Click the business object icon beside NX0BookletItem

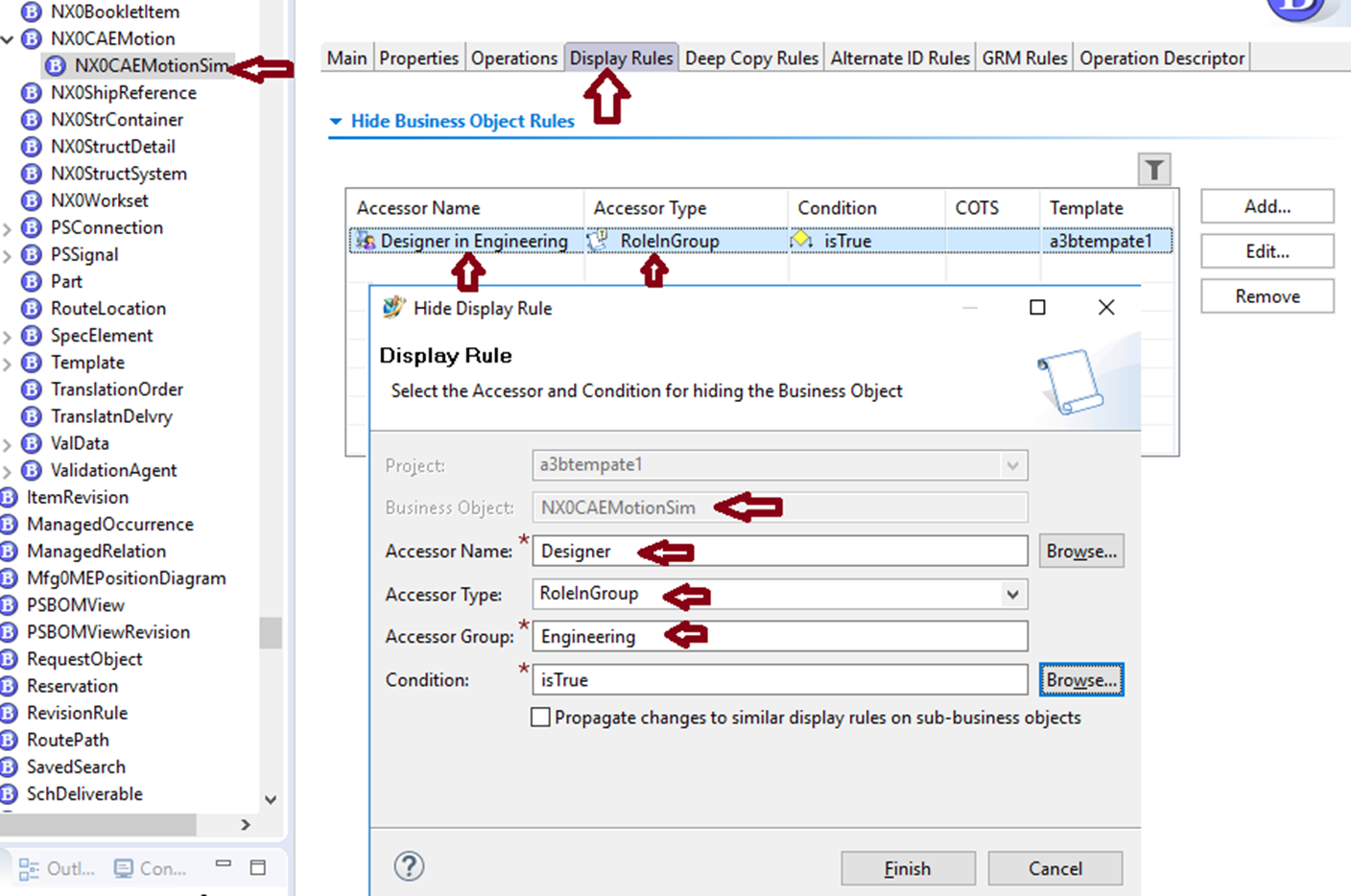(x=32, y=12)
